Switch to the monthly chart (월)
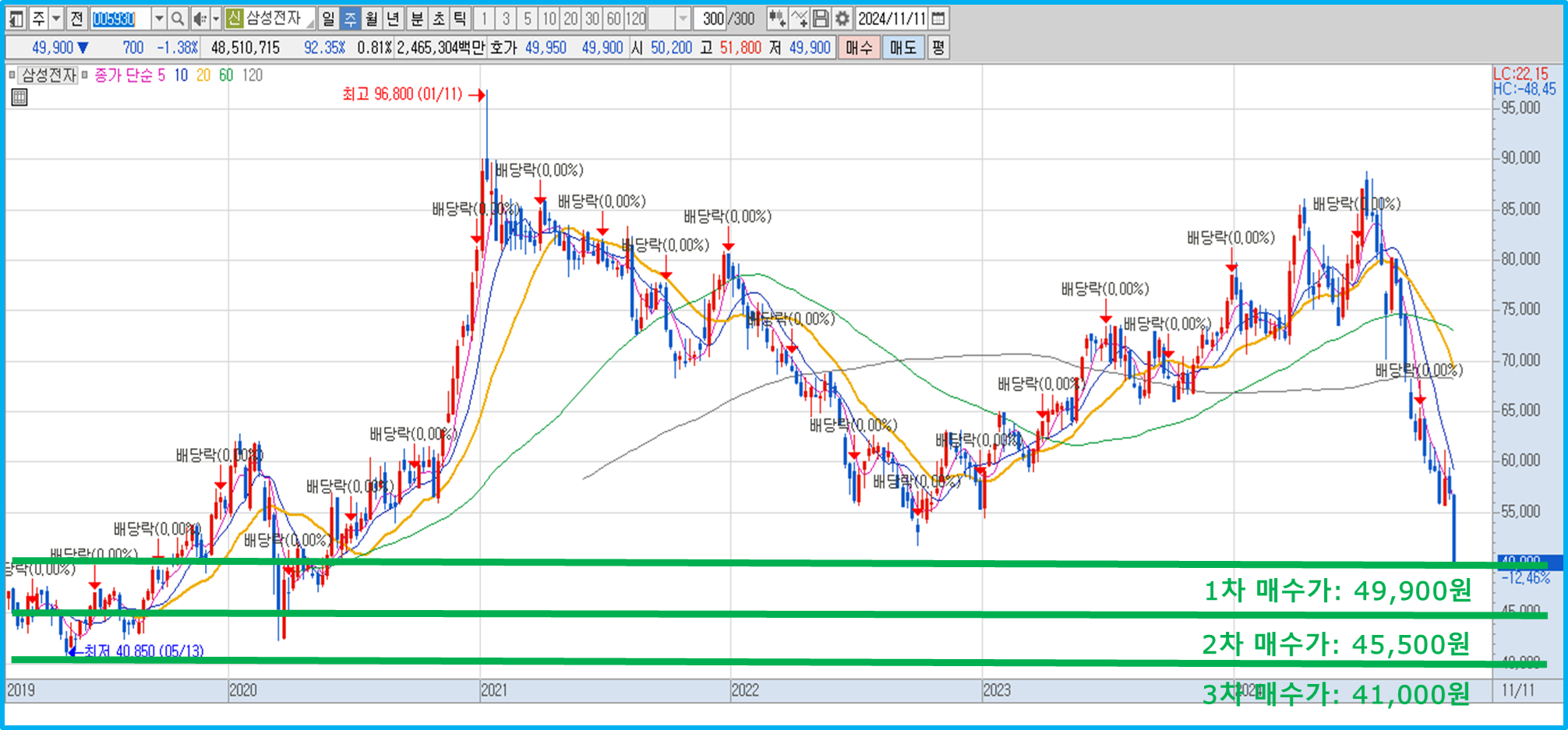The width and height of the screenshot is (1568, 730). [372, 18]
